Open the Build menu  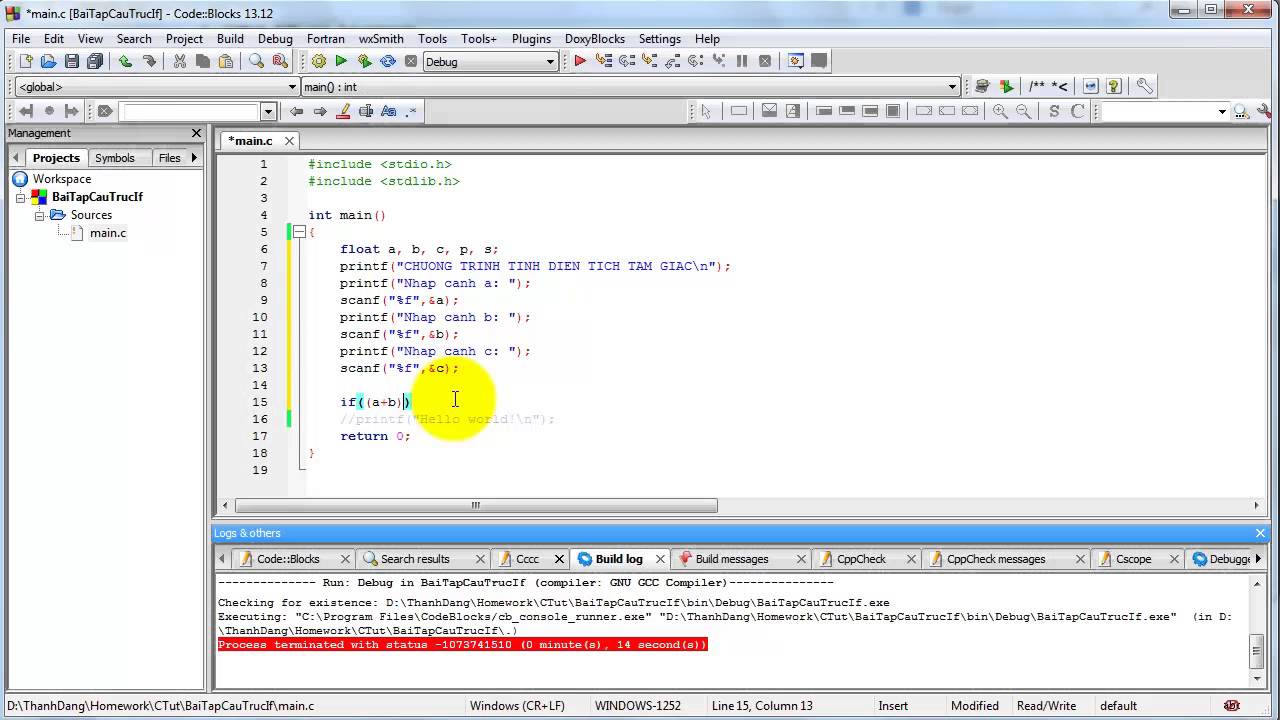230,39
